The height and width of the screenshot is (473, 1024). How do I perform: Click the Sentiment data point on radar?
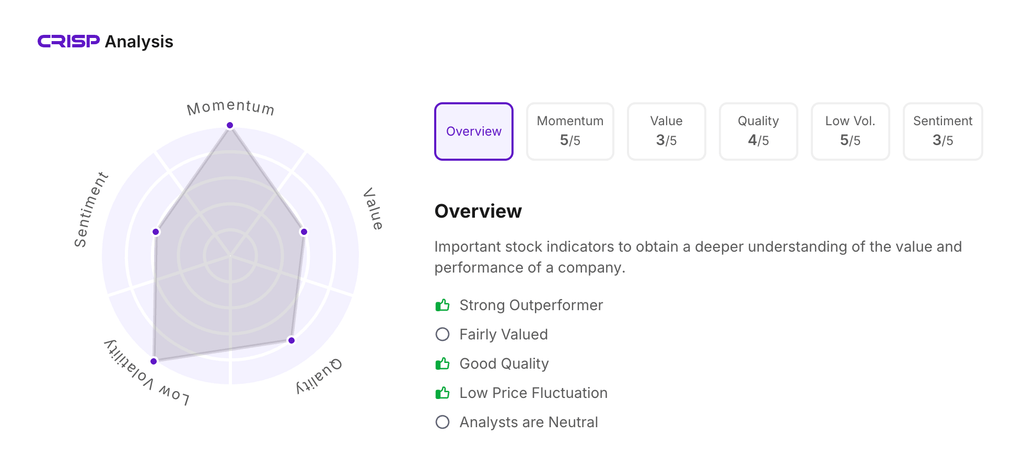click(156, 232)
